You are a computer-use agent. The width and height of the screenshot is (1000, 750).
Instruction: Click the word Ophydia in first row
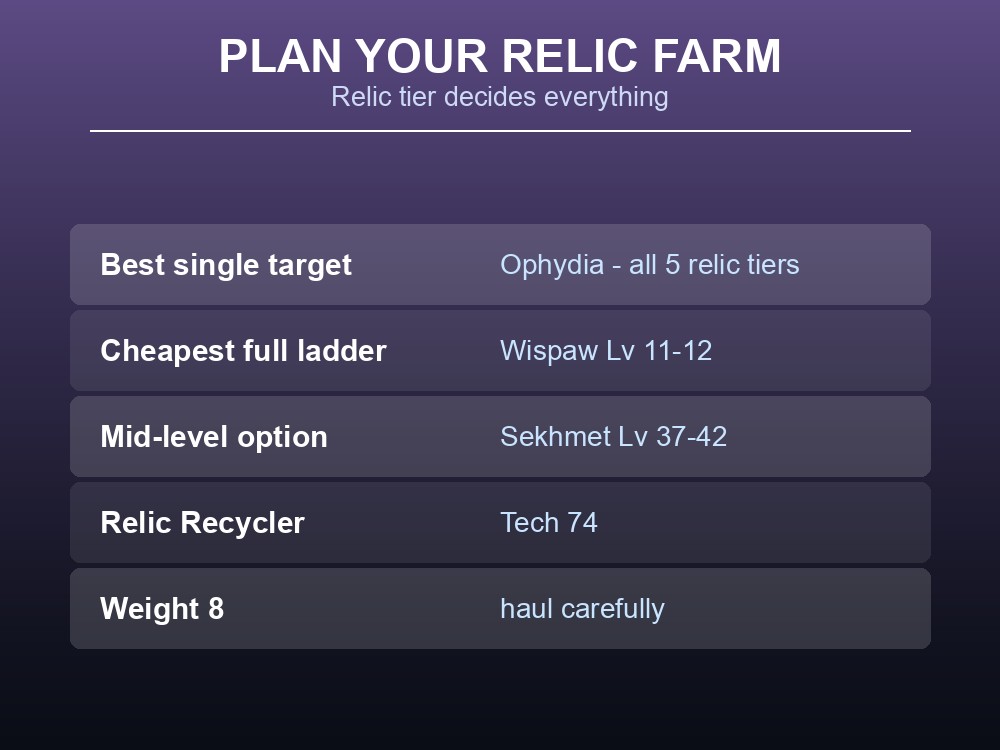point(552,265)
